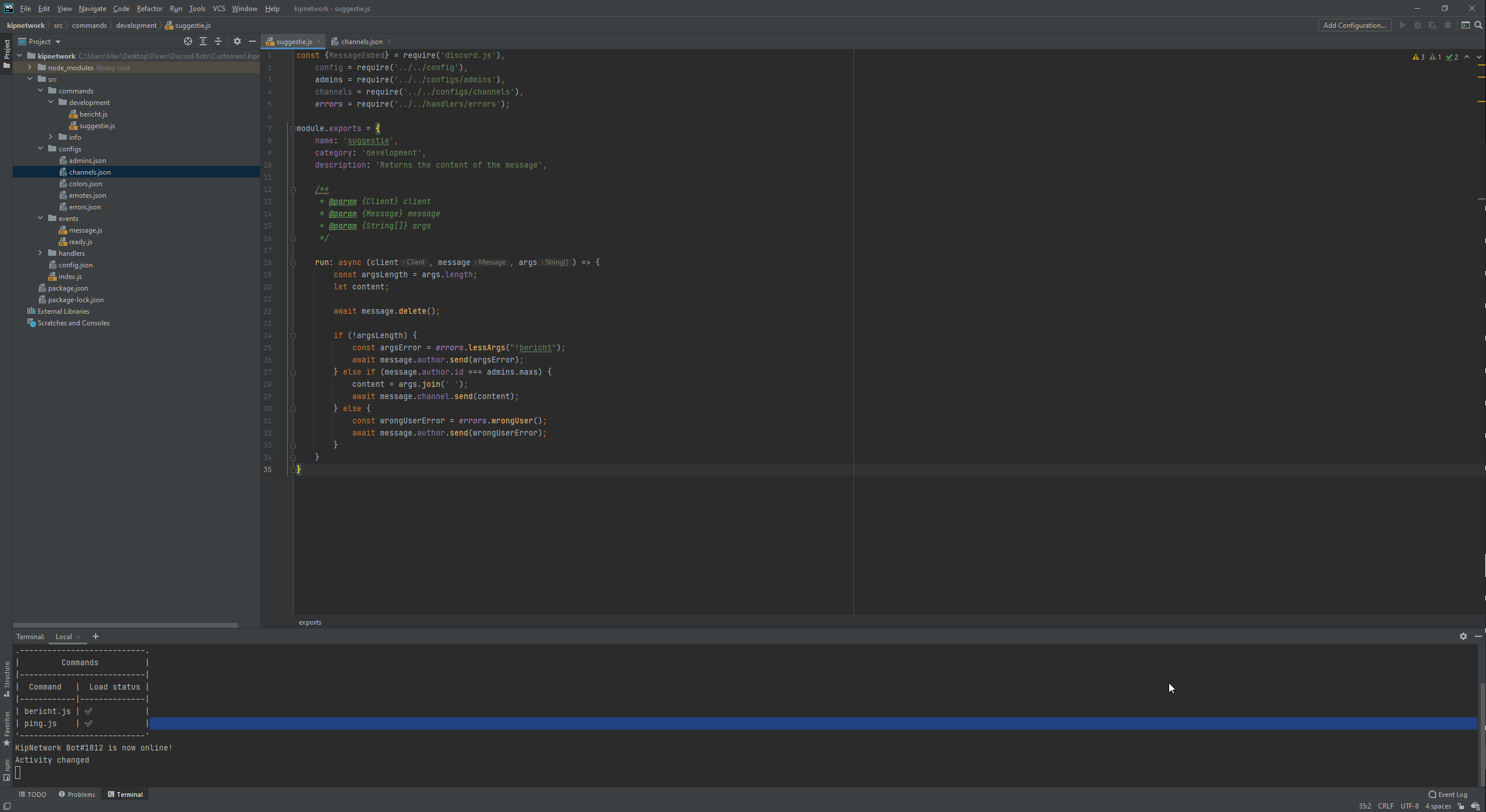The height and width of the screenshot is (812, 1486).
Task: Toggle the Structure tool window
Action: click(x=6, y=679)
